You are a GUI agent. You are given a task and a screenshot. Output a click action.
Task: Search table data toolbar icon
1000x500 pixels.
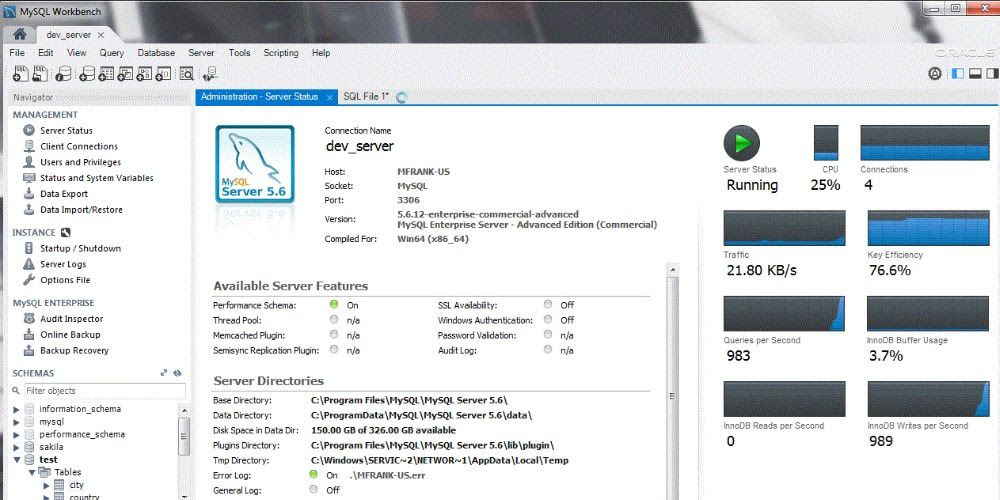pyautogui.click(x=186, y=74)
